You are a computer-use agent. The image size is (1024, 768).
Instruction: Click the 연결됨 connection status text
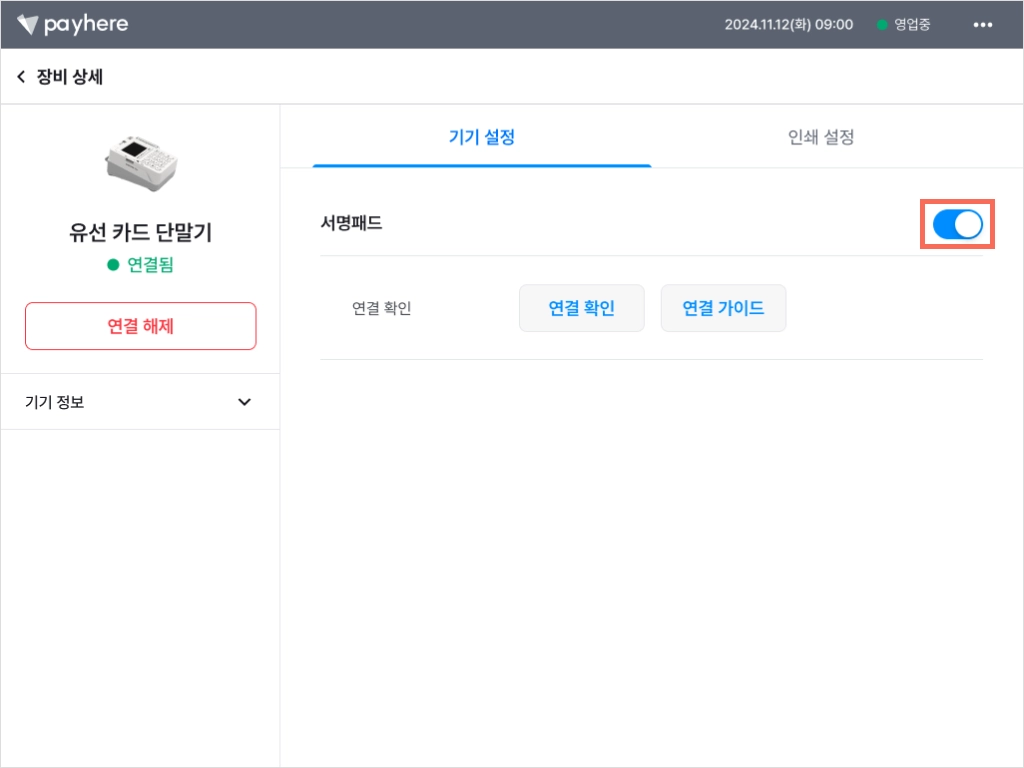point(150,264)
